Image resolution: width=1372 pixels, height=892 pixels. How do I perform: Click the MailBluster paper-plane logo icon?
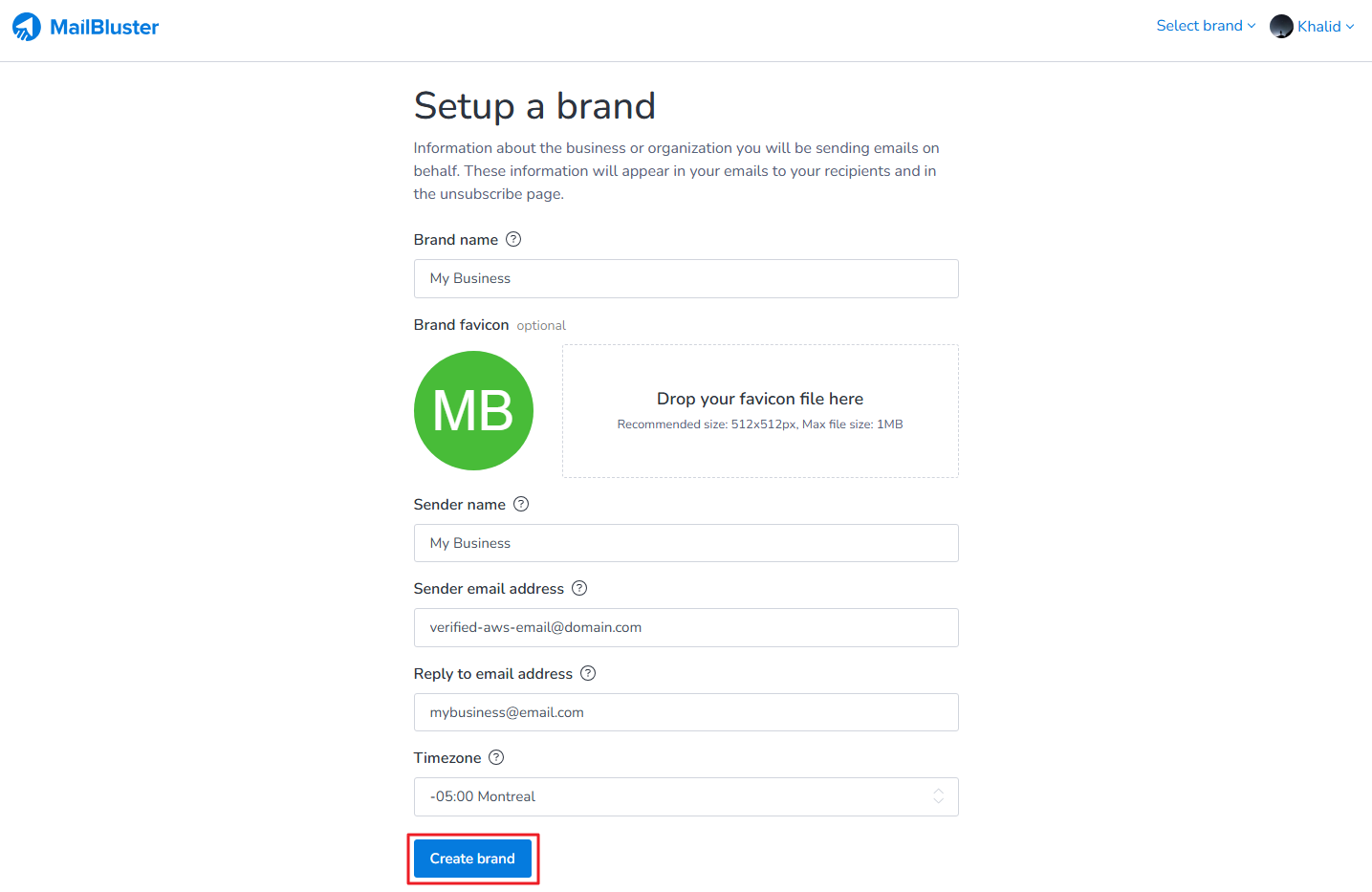(27, 27)
